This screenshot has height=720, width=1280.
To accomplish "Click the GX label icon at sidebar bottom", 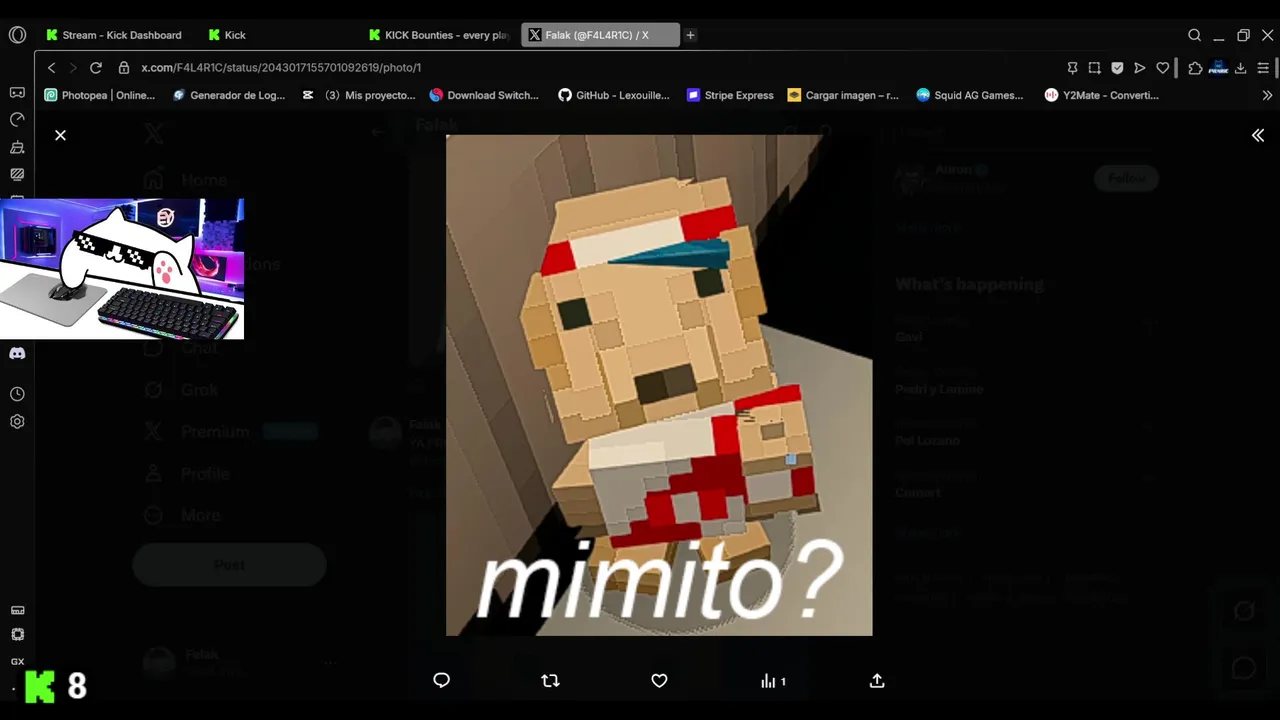I will pos(17,662).
